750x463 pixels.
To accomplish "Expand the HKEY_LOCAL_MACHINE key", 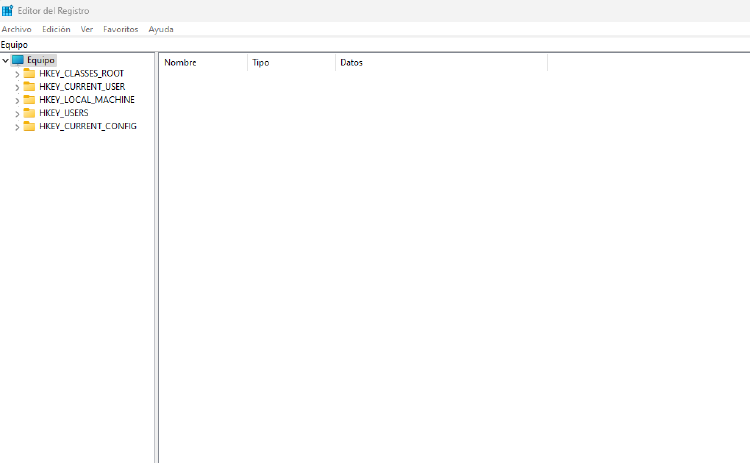I will click(x=17, y=100).
